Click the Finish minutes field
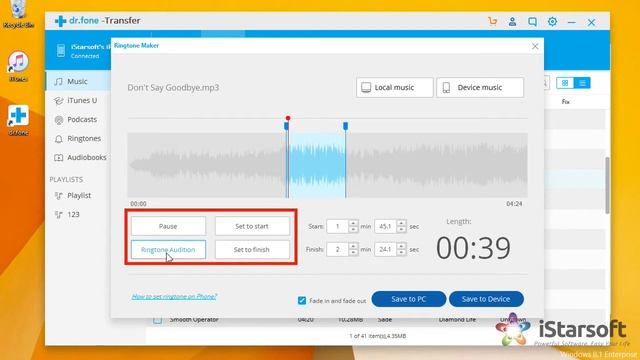This screenshot has height=360, width=640. coord(338,249)
